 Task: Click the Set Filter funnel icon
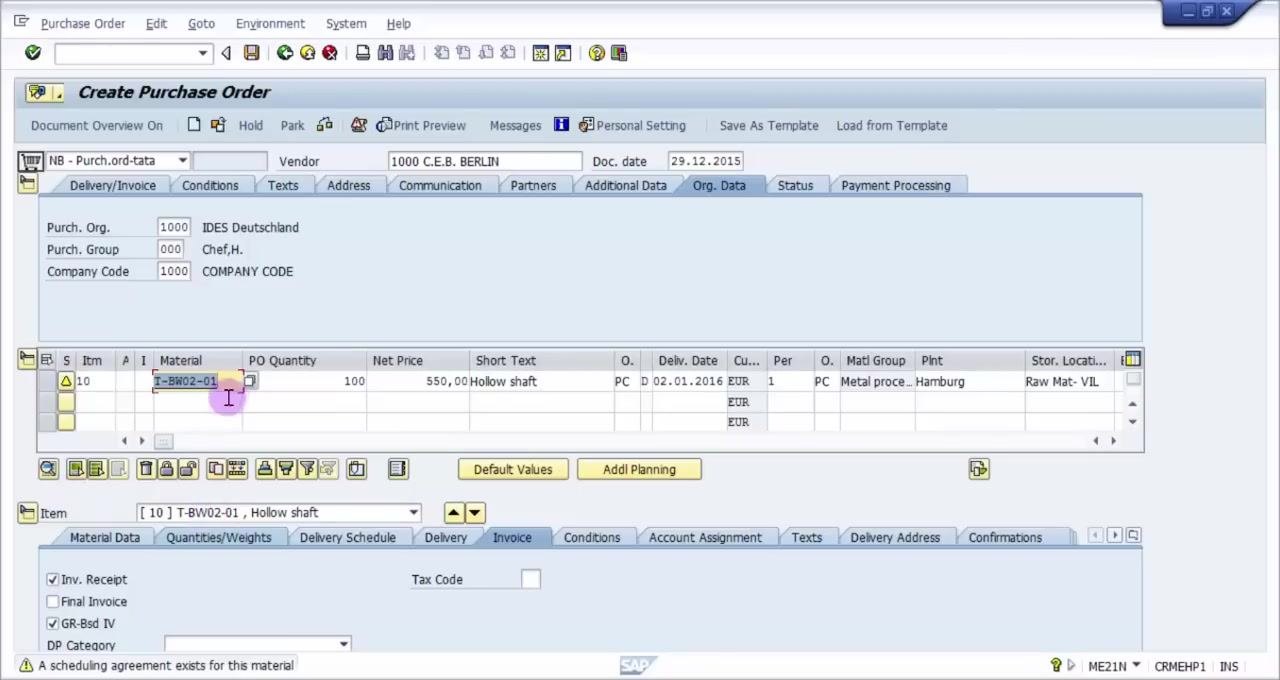(307, 469)
